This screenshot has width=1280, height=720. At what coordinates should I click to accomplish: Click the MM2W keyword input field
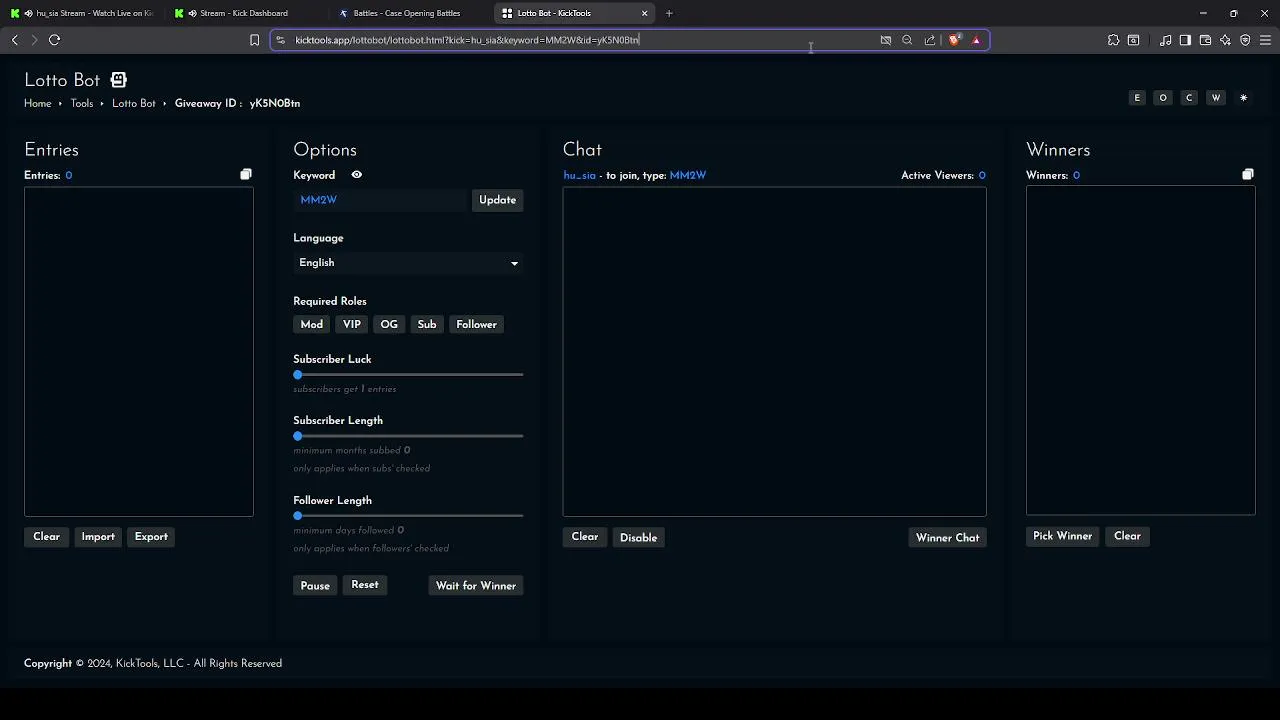[380, 200]
